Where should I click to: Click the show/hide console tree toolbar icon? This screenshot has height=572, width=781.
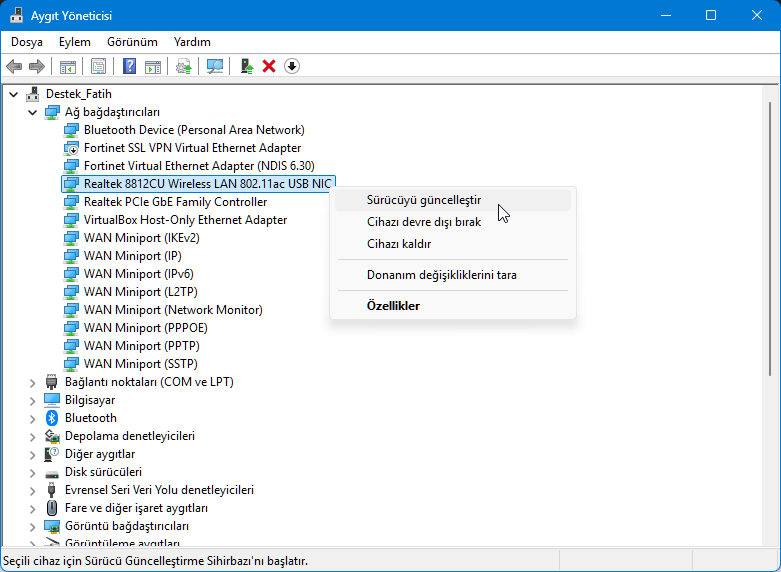coord(68,66)
